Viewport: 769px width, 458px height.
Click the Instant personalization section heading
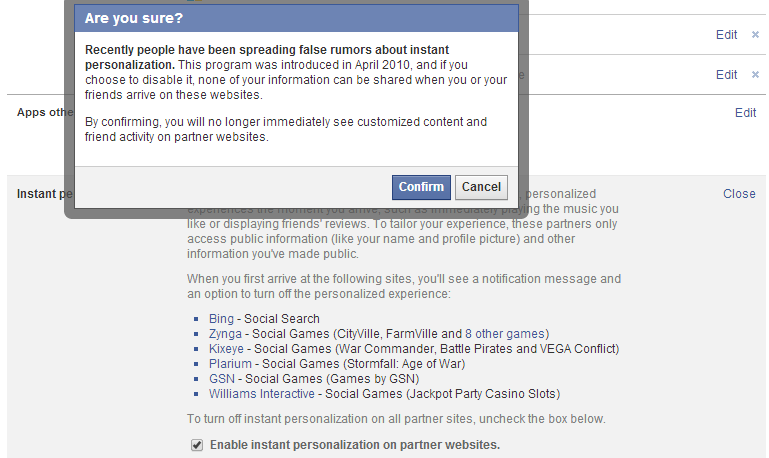40,194
